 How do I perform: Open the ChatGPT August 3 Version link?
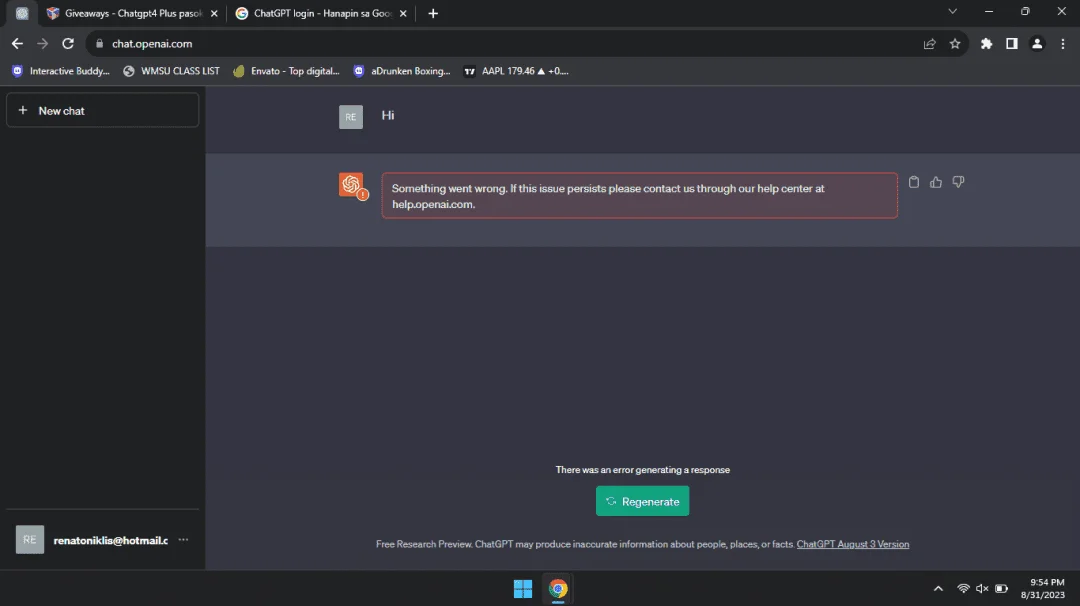(853, 544)
